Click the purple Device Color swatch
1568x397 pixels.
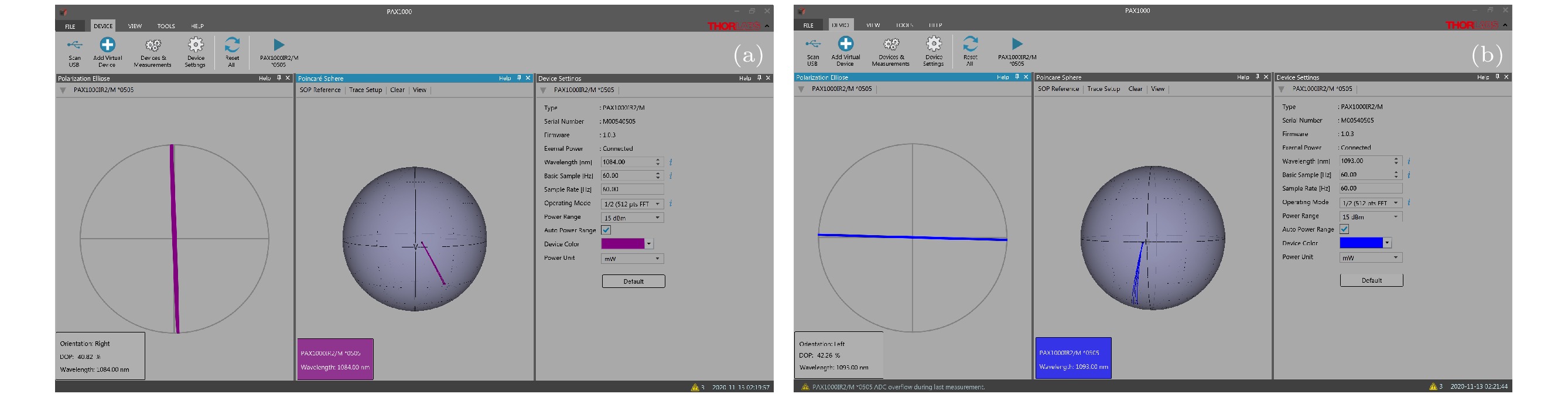pos(623,244)
